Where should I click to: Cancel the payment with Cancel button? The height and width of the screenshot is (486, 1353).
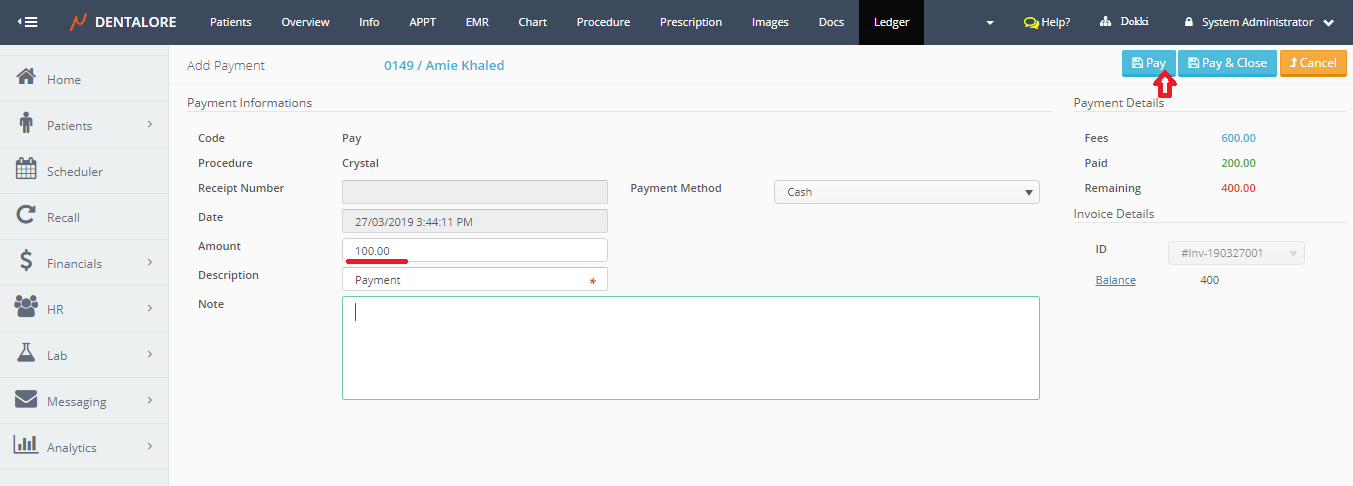[x=1312, y=63]
